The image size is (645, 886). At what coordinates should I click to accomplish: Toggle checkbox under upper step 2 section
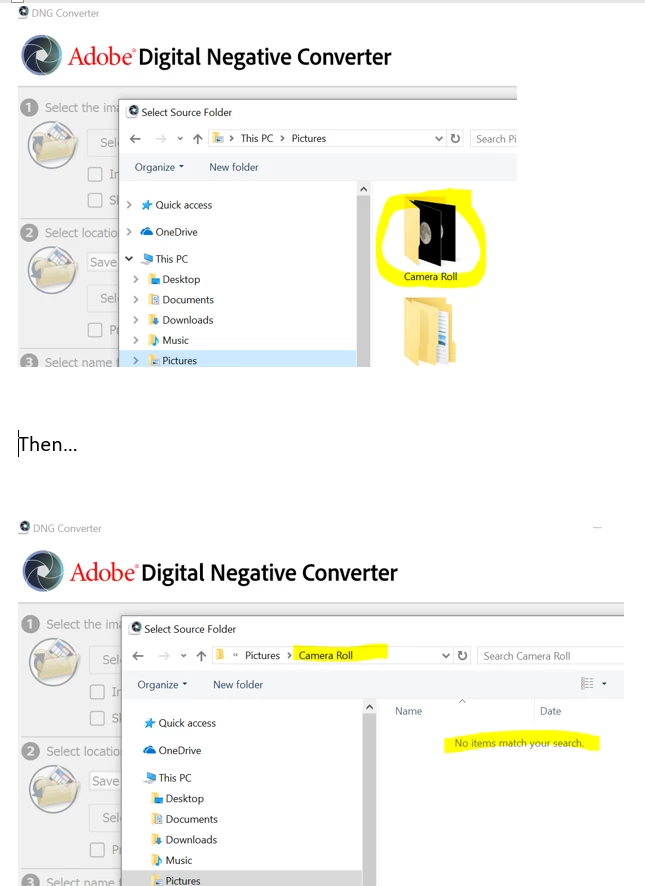tap(95, 329)
